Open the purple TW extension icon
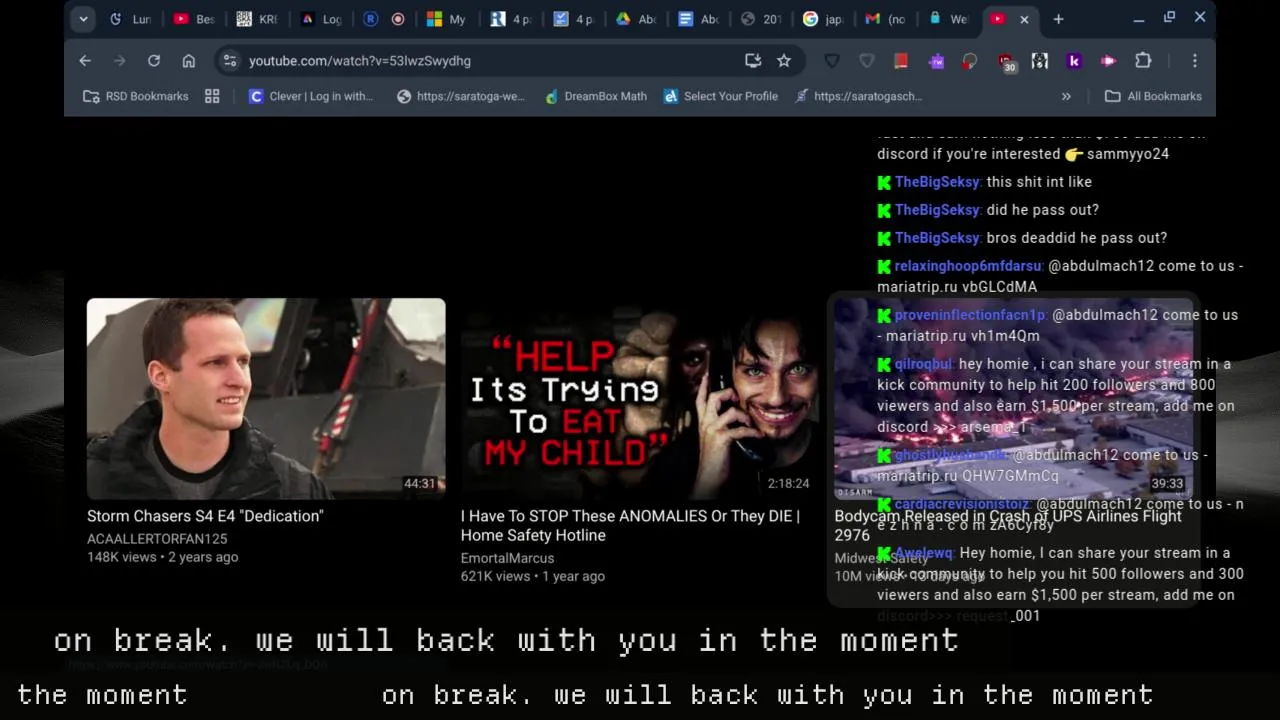 click(x=936, y=61)
